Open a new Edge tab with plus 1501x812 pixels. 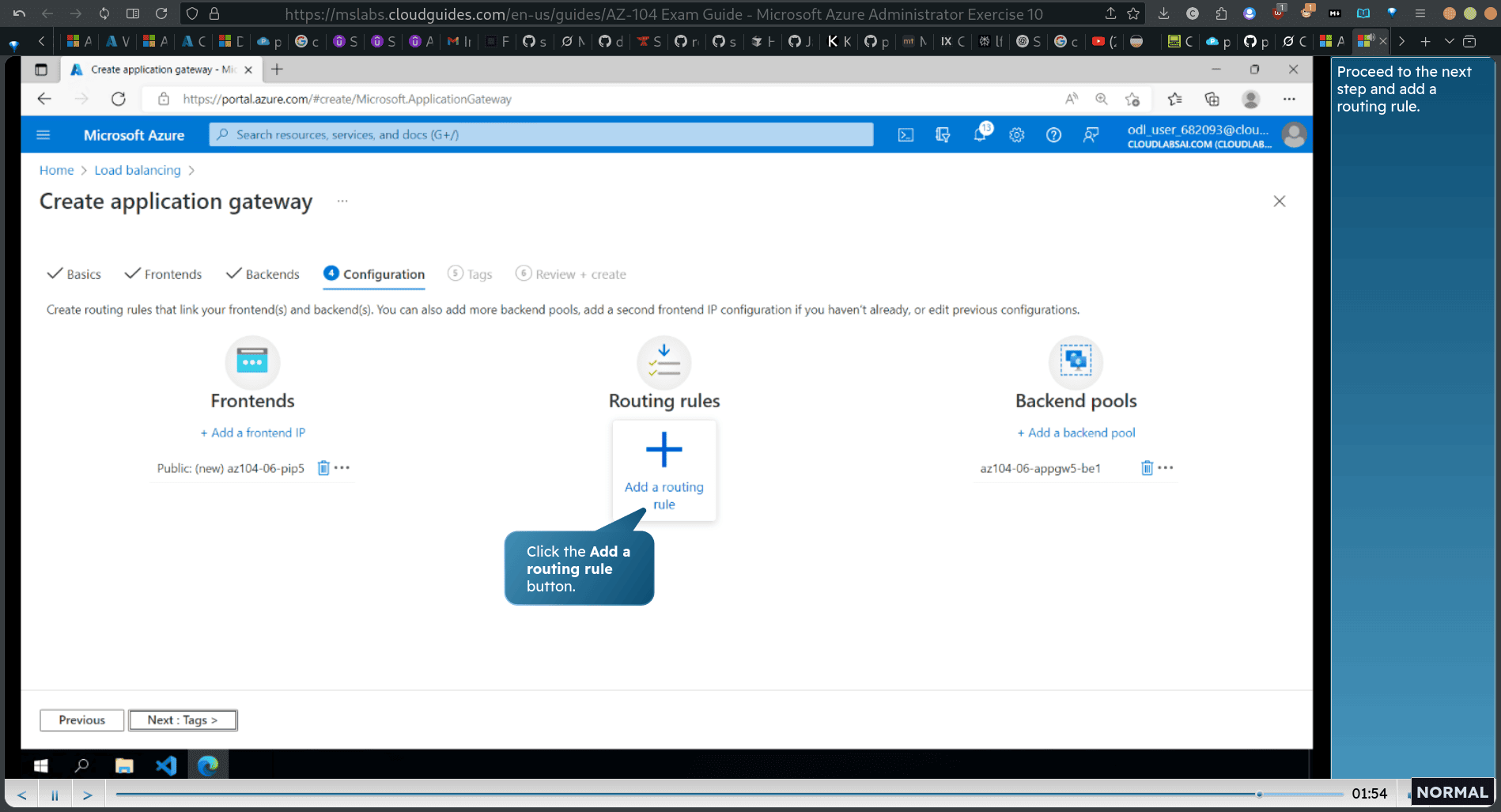(x=277, y=70)
